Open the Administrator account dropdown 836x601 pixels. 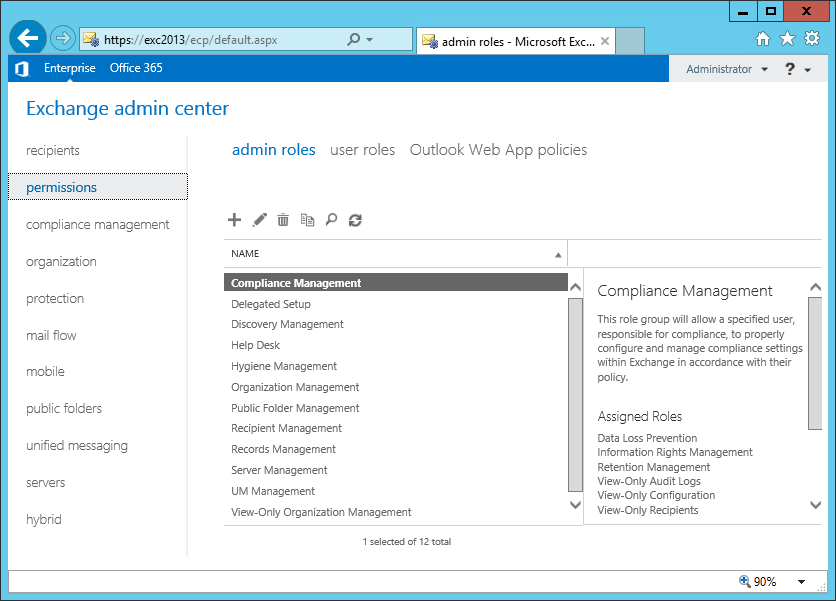coord(727,69)
